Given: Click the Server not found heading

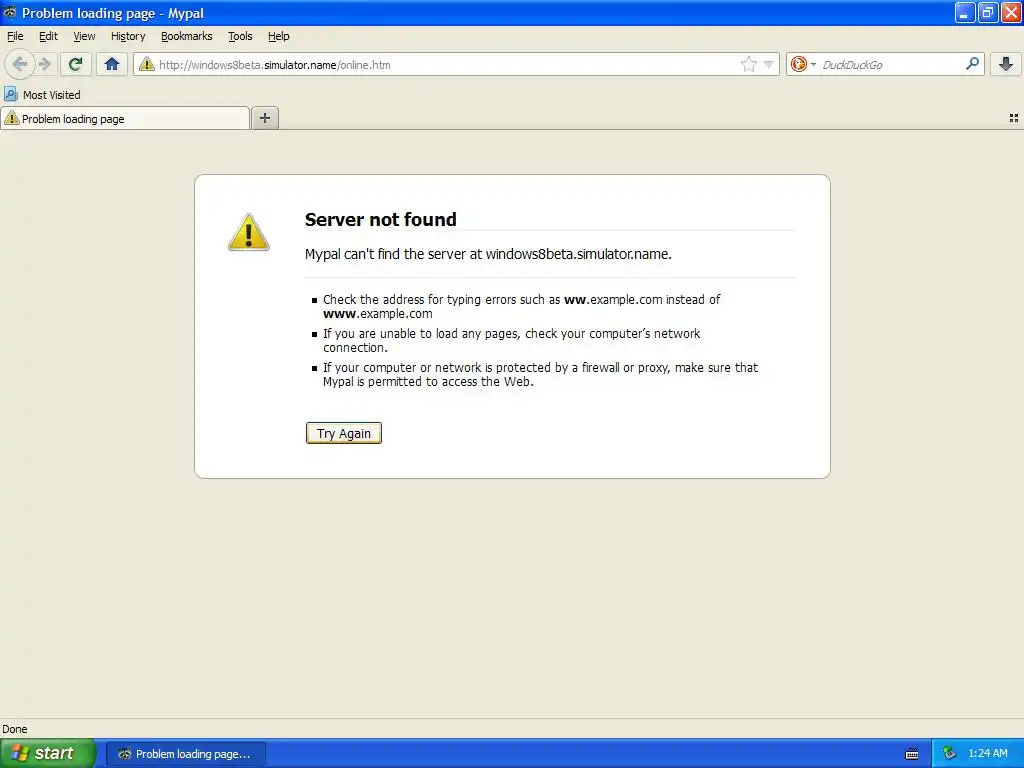Looking at the screenshot, I should [381, 219].
